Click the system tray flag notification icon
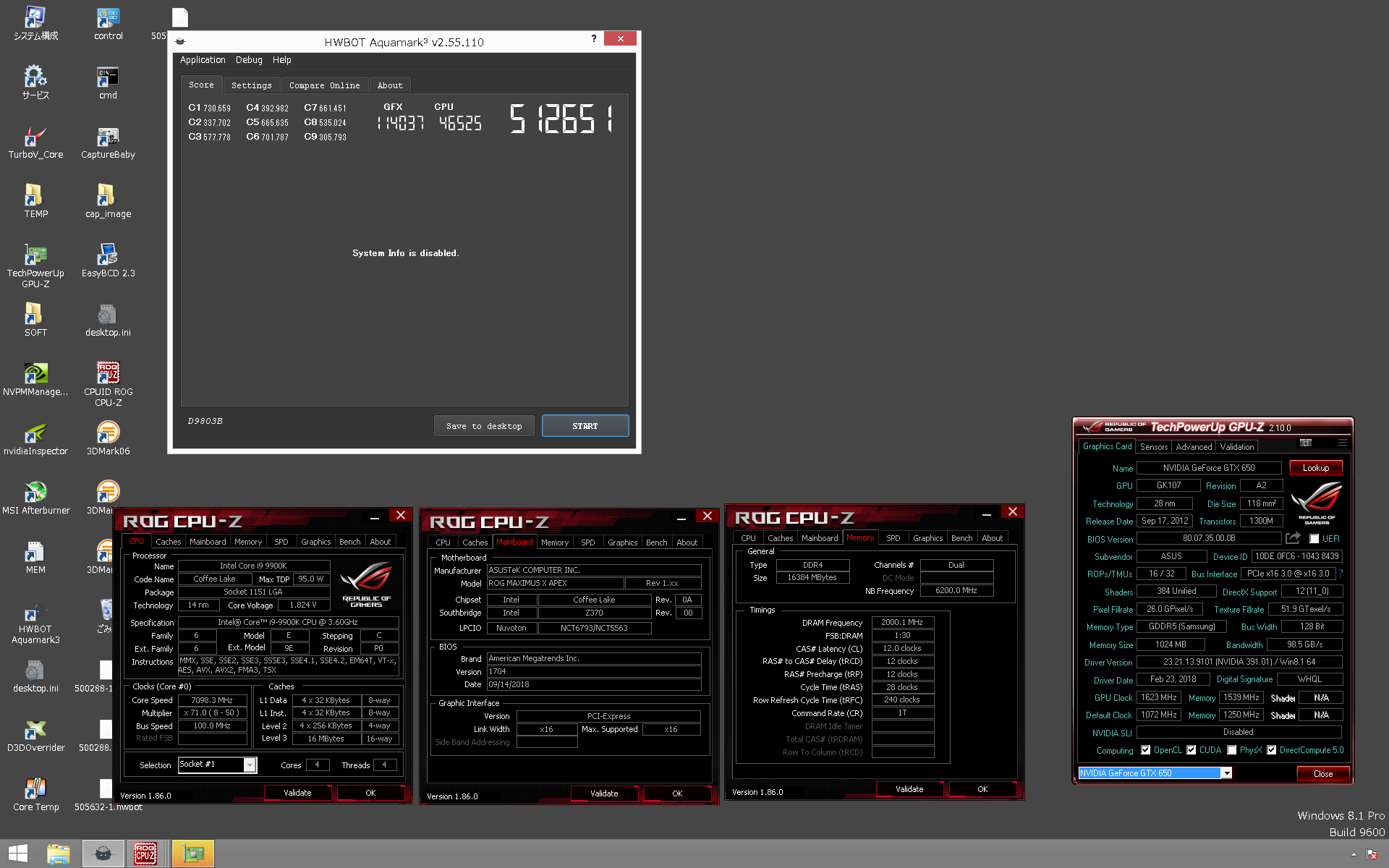 (1371, 854)
